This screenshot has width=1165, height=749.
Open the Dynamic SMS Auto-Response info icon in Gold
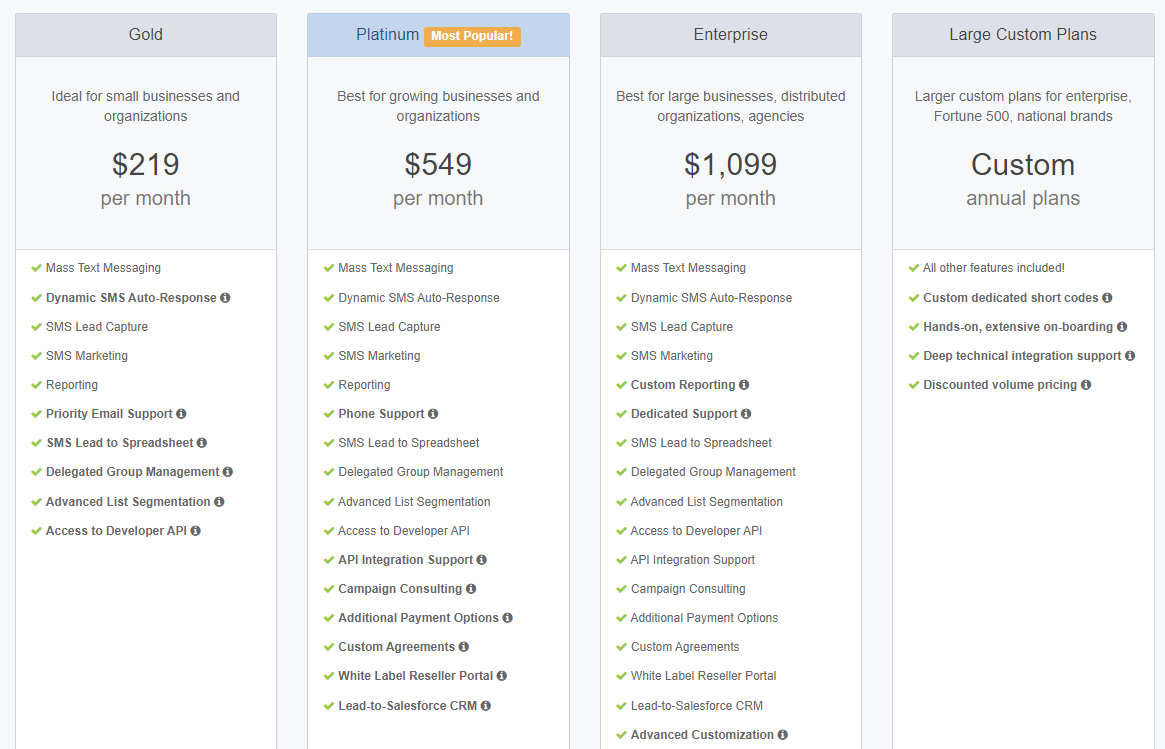[226, 297]
